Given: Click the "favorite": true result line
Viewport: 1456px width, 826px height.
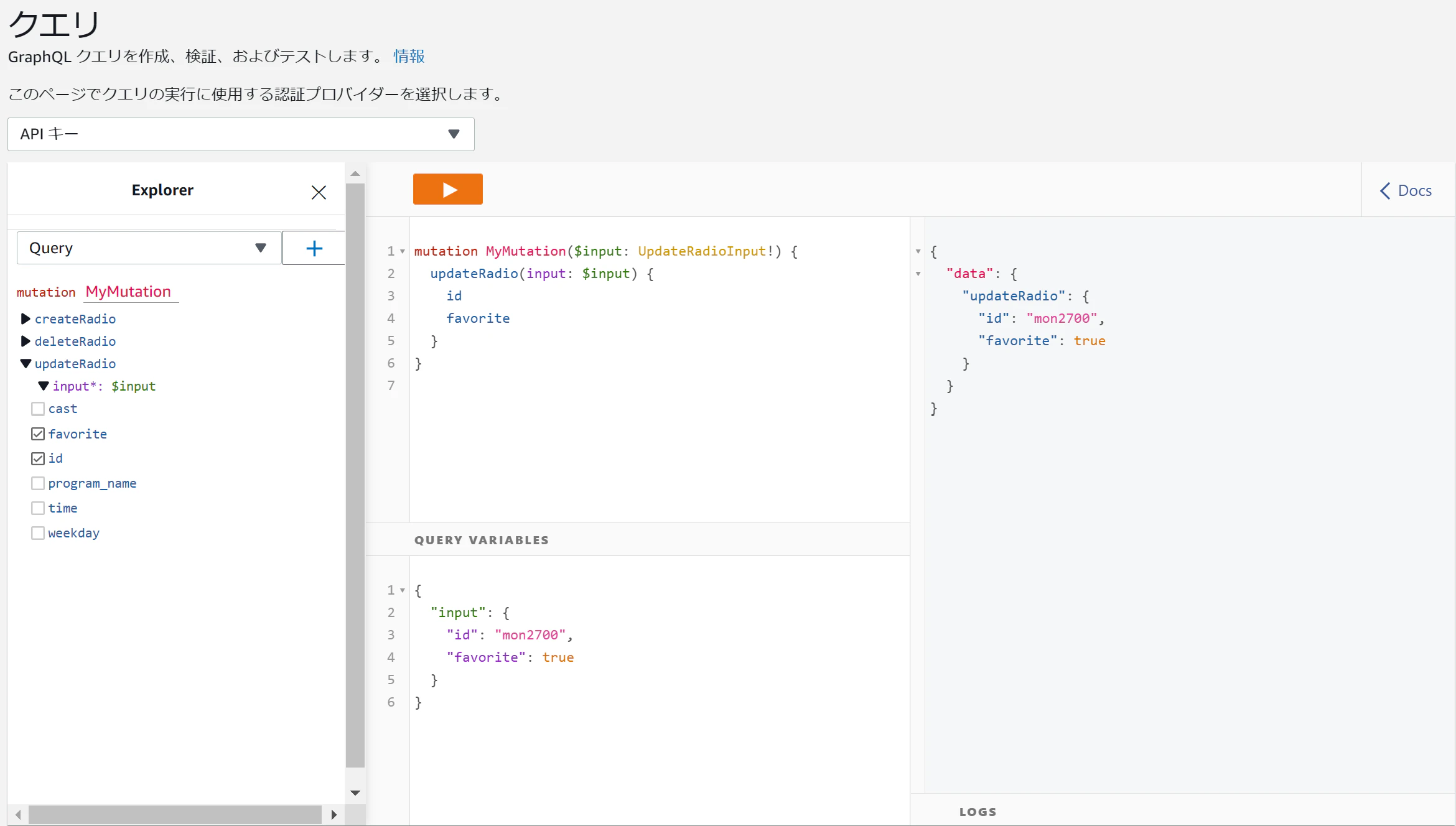Looking at the screenshot, I should pos(1042,341).
